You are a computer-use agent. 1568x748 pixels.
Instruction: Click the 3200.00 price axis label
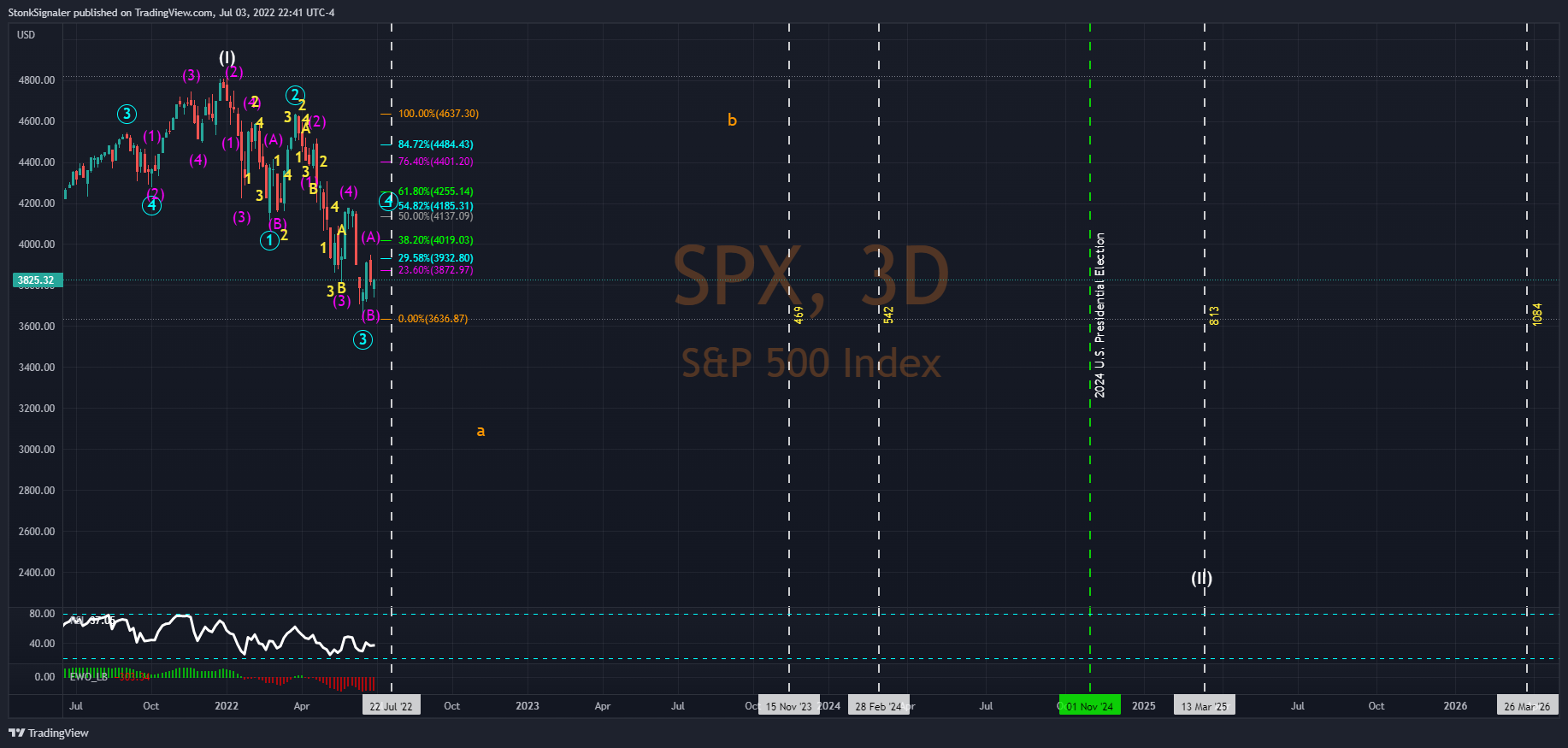[37, 409]
